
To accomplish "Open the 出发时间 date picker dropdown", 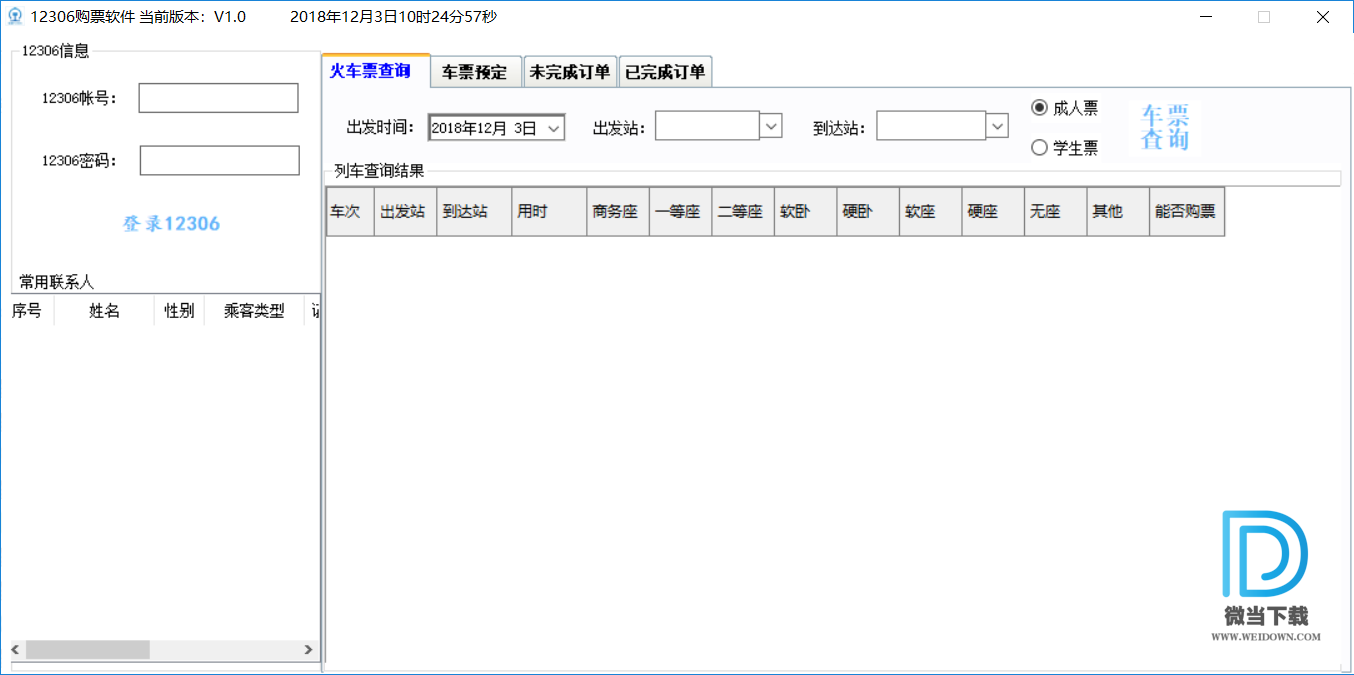I will (x=554, y=128).
